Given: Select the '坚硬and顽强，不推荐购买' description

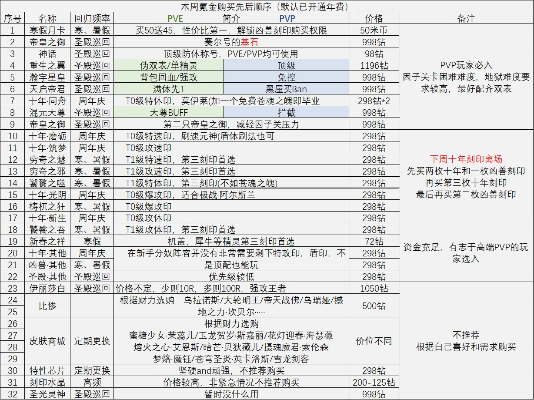Looking at the screenshot, I should pos(231,370).
